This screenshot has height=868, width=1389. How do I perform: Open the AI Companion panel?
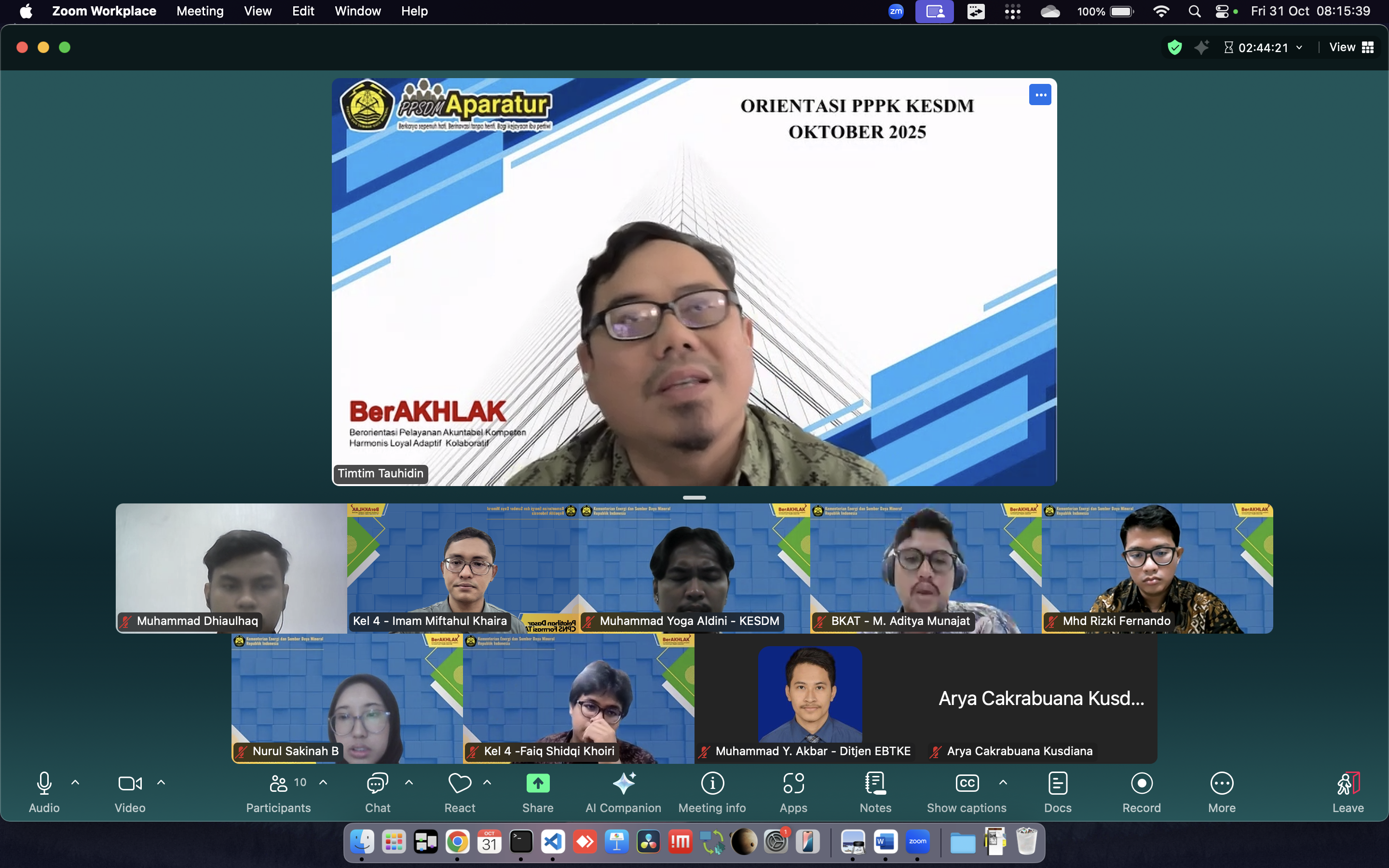pos(623,784)
